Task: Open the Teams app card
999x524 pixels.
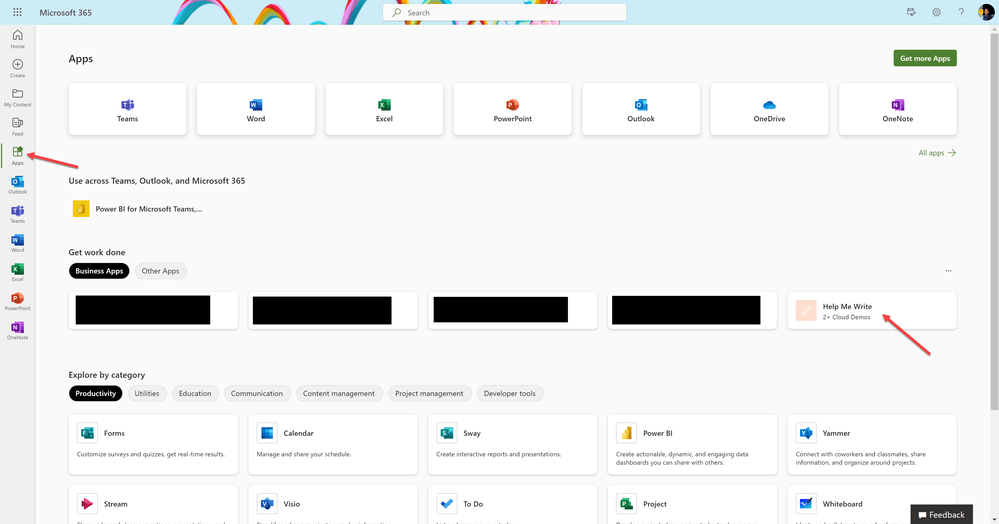Action: tap(127, 109)
